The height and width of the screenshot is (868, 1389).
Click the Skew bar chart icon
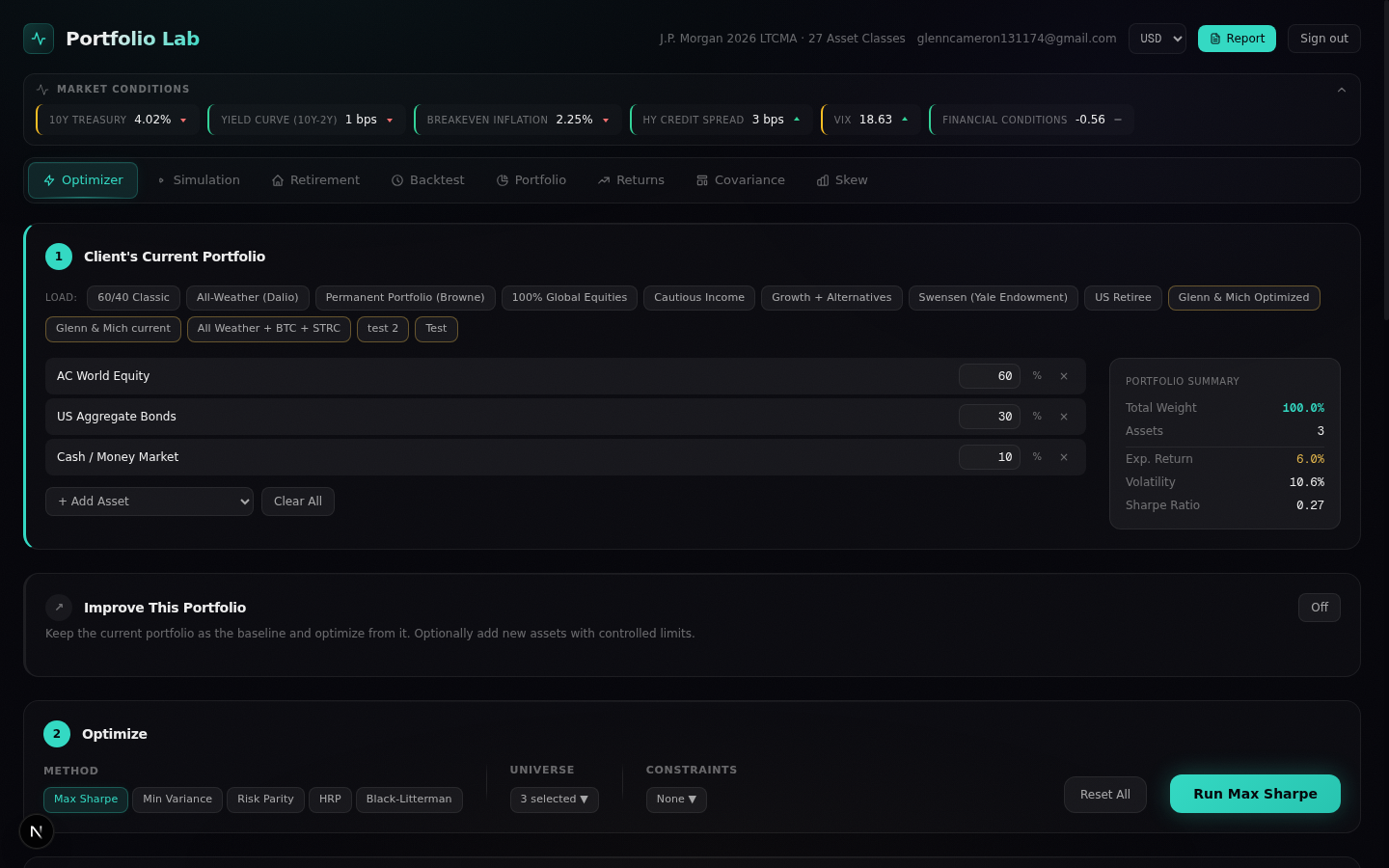822,180
